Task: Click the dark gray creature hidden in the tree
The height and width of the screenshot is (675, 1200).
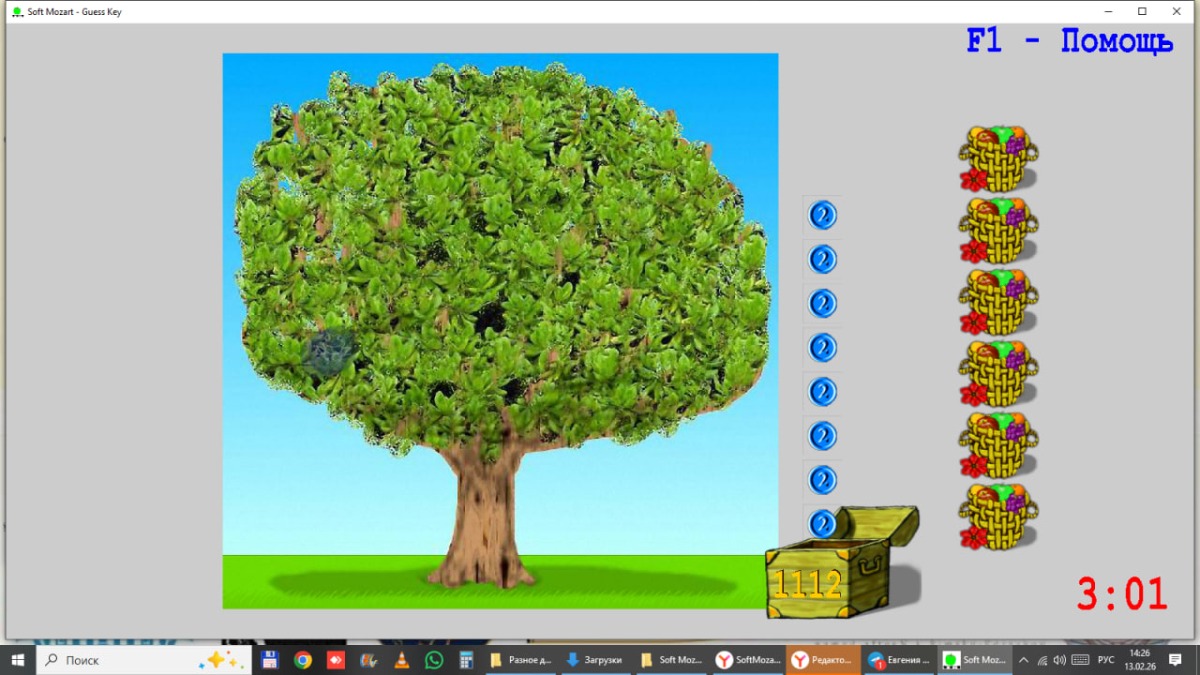Action: (329, 352)
